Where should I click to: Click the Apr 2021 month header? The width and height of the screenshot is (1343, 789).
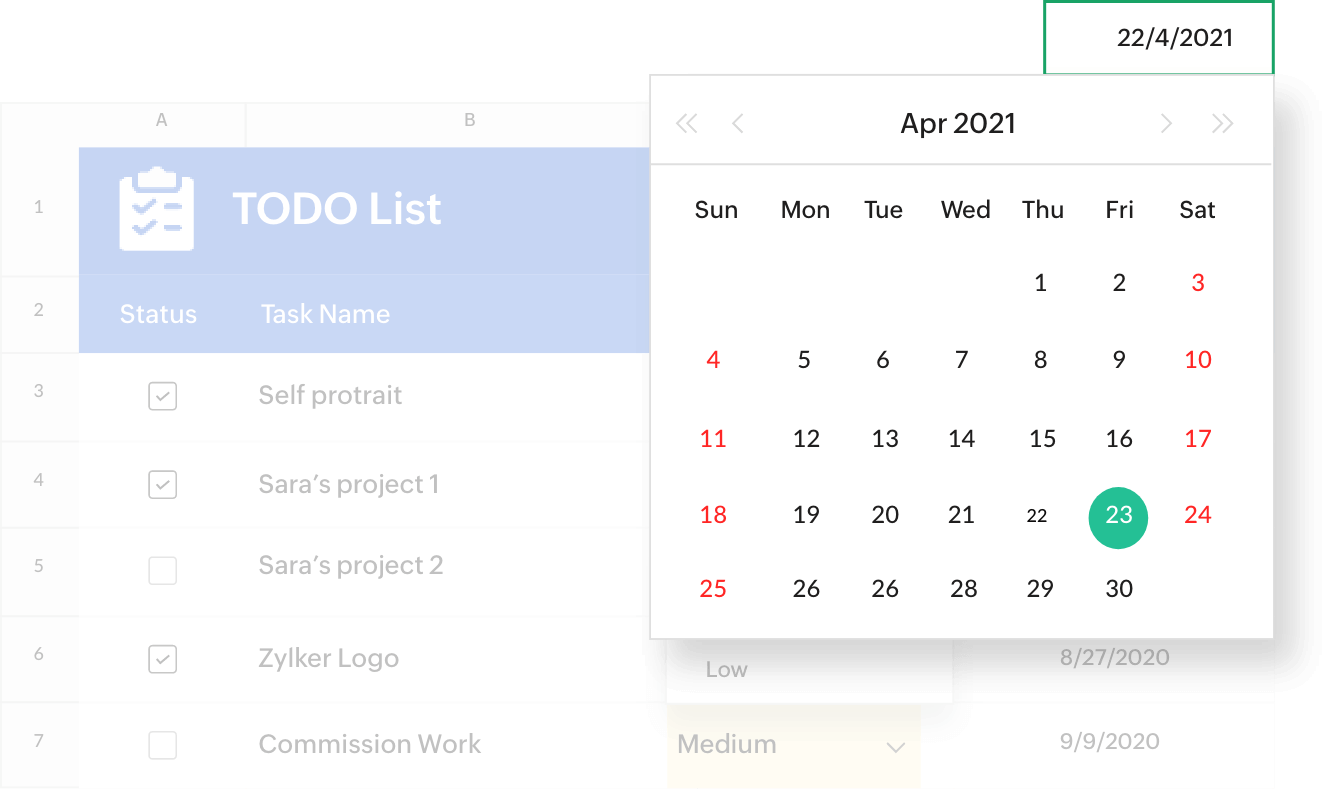pyautogui.click(x=958, y=124)
